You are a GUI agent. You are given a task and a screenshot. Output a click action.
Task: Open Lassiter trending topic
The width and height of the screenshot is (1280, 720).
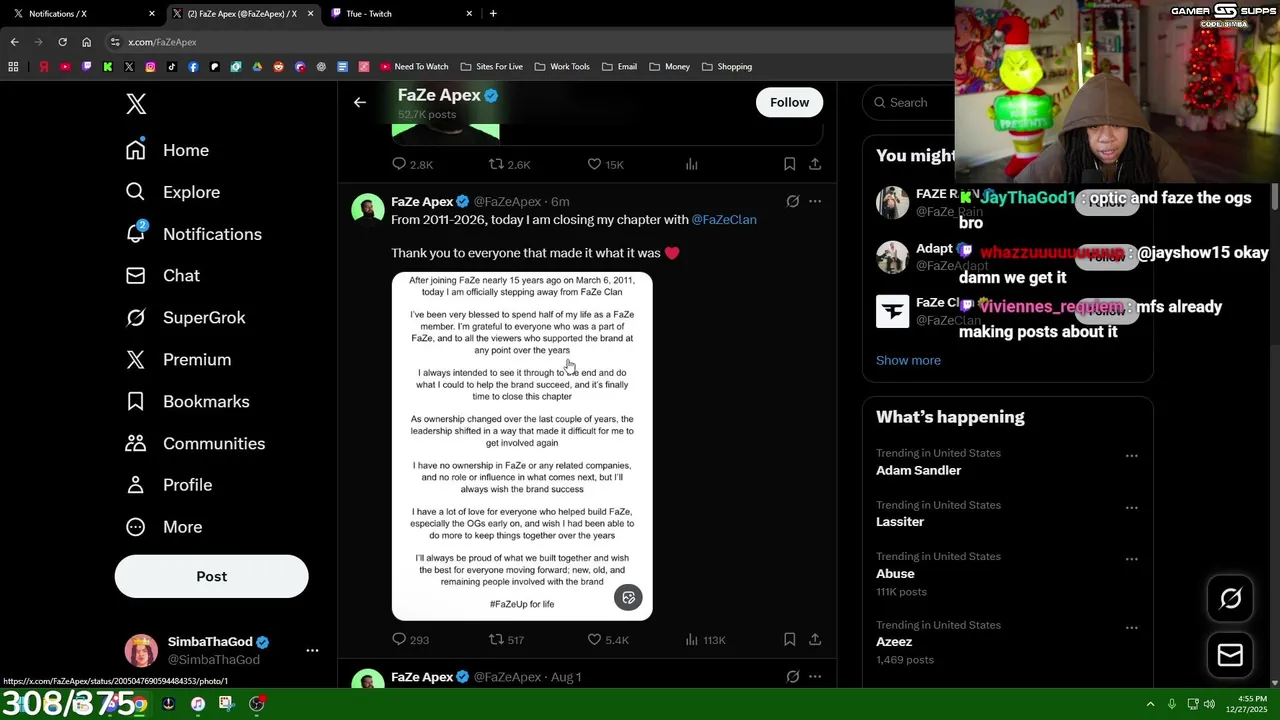pos(900,521)
